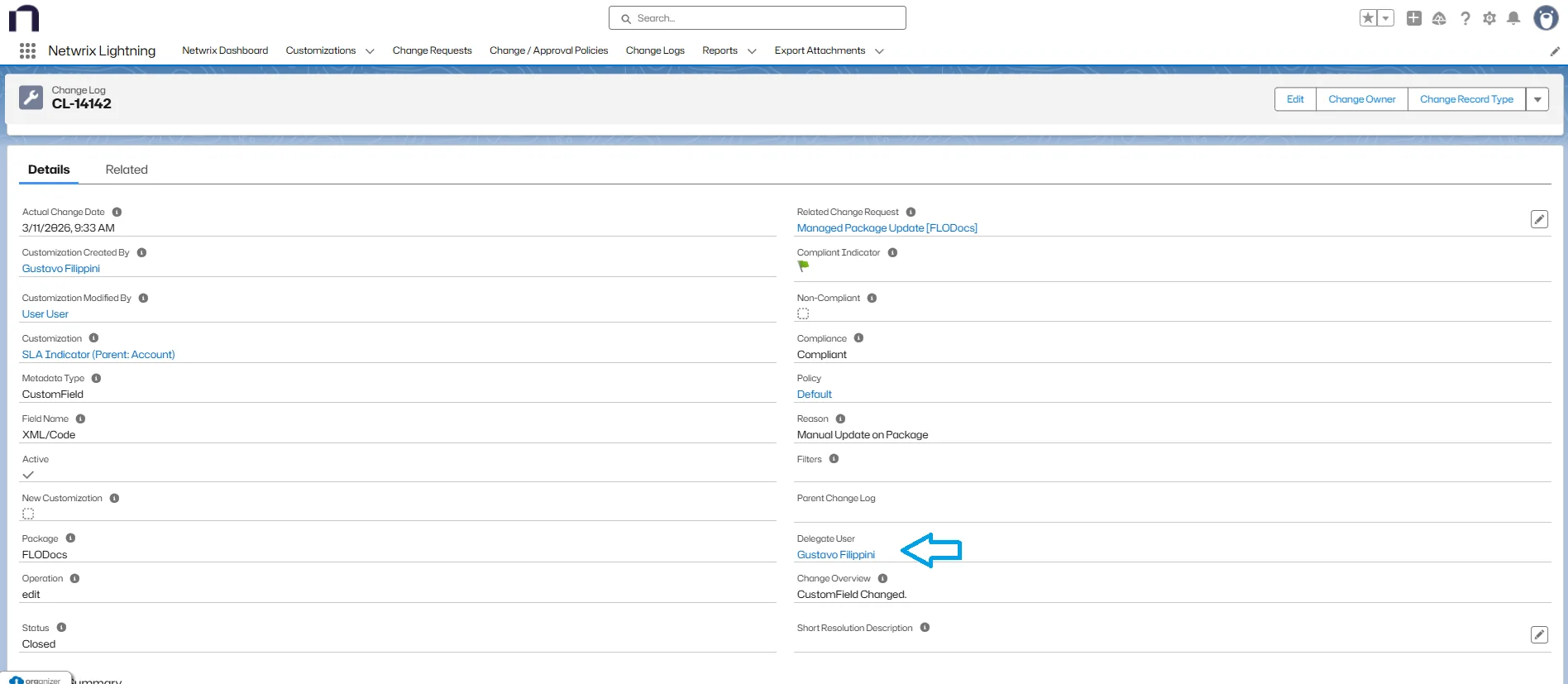The image size is (1568, 684).
Task: Open the Change Logs nav item
Action: (655, 50)
